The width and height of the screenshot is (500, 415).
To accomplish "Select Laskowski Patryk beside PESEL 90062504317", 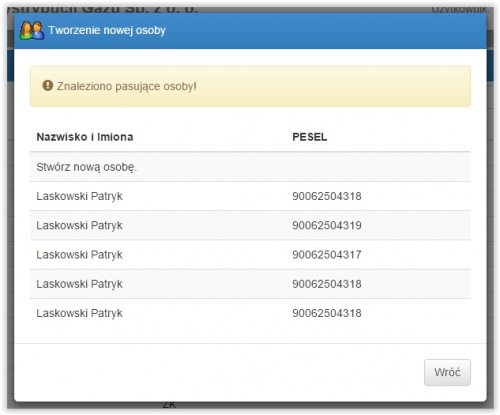I will coord(79,255).
